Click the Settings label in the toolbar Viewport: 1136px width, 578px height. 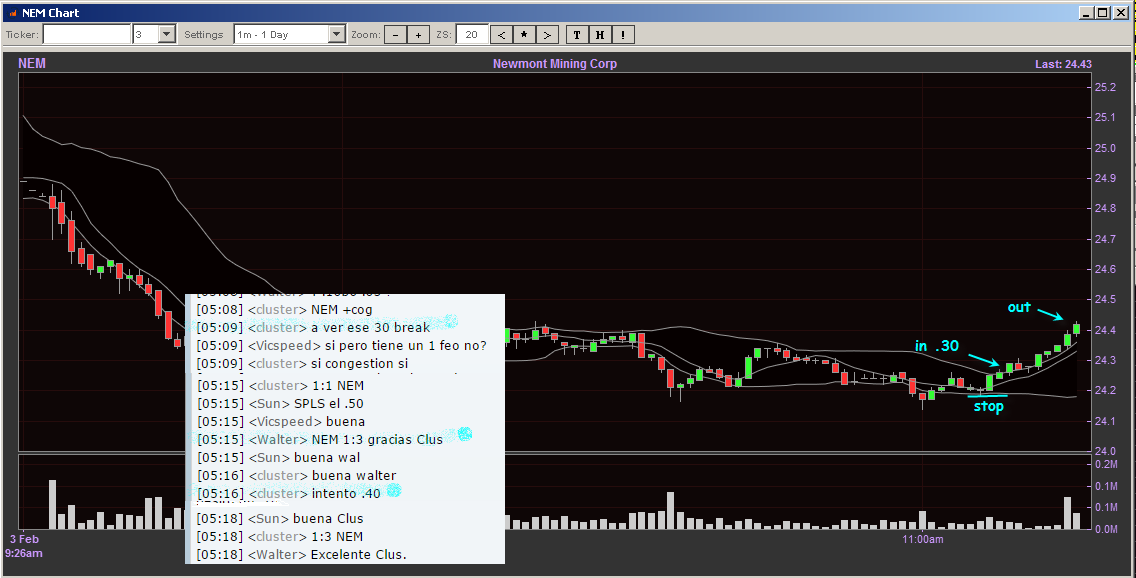204,34
